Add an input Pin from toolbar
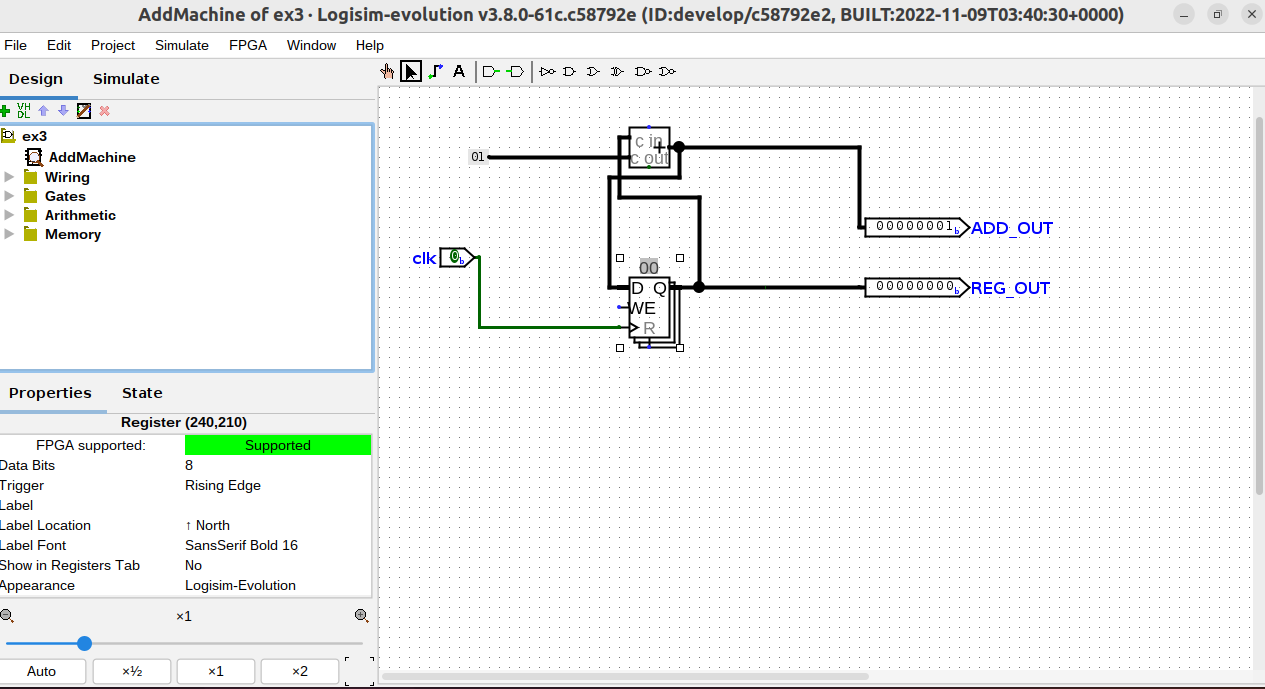1265x689 pixels. (491, 71)
